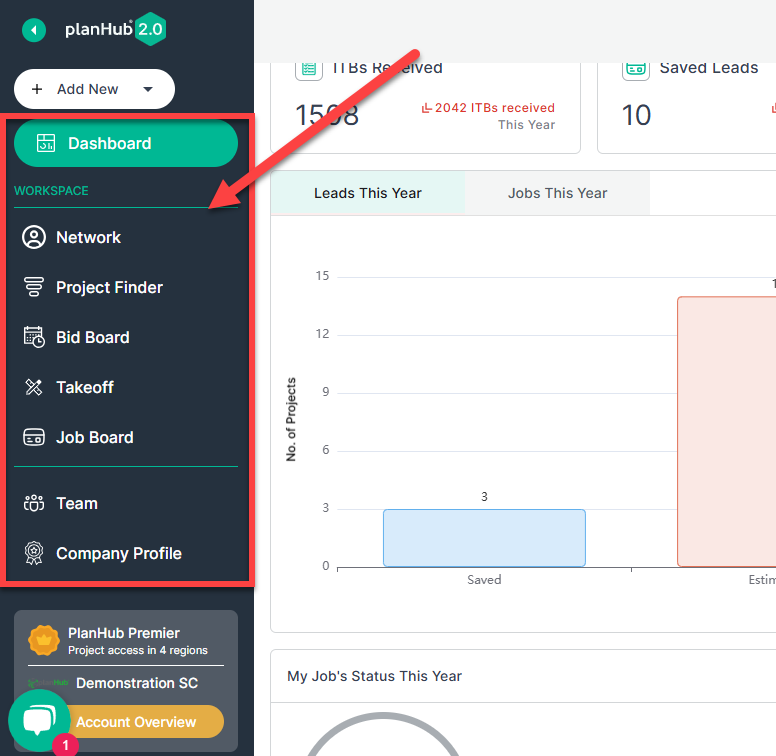Viewport: 776px width, 756px height.
Task: Open the Bid Board page
Action: pyautogui.click(x=93, y=337)
